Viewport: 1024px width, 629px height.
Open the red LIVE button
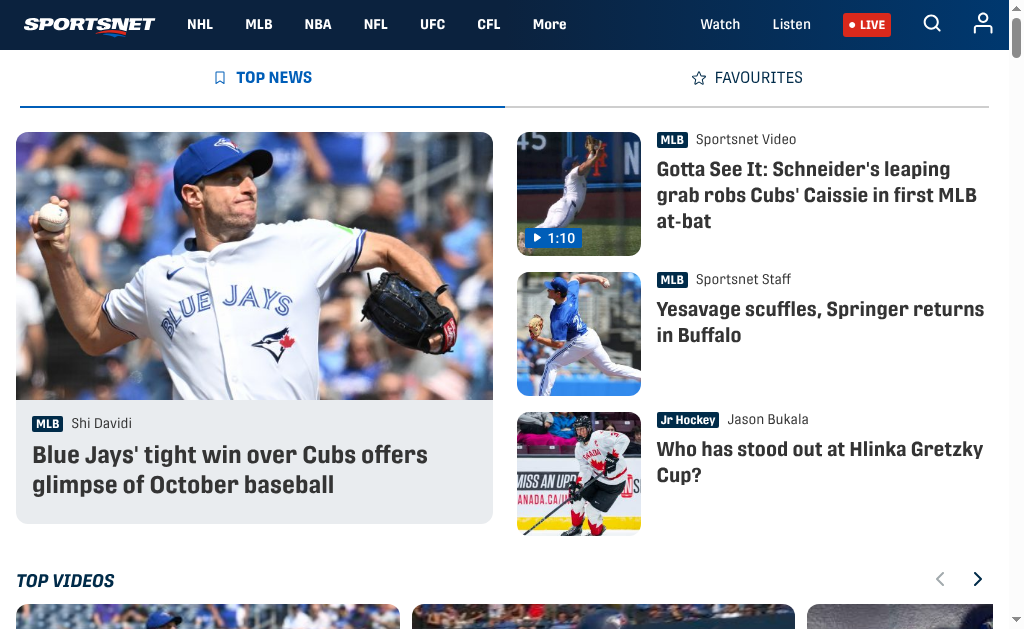(x=867, y=25)
